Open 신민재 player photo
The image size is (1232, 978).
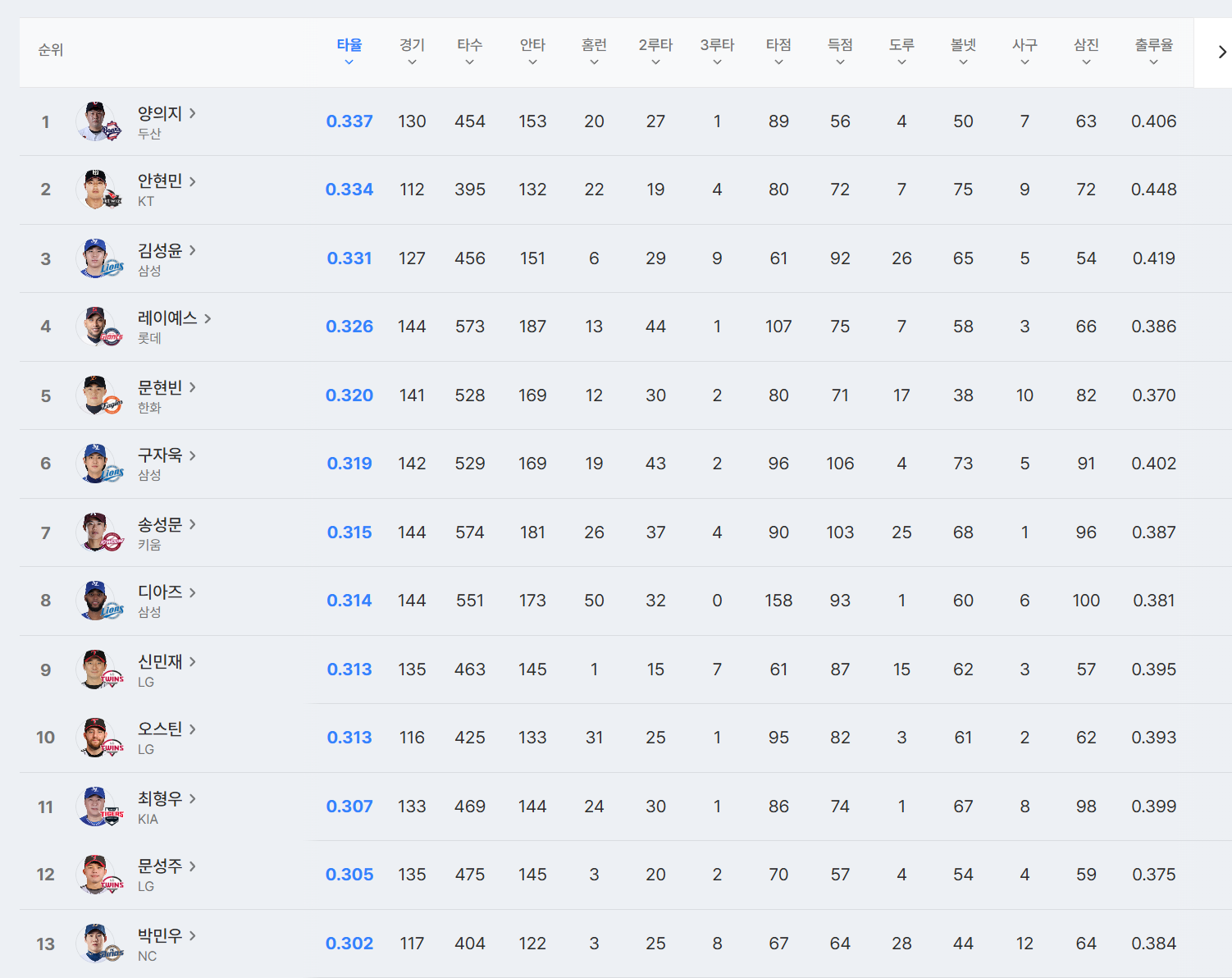(x=98, y=670)
